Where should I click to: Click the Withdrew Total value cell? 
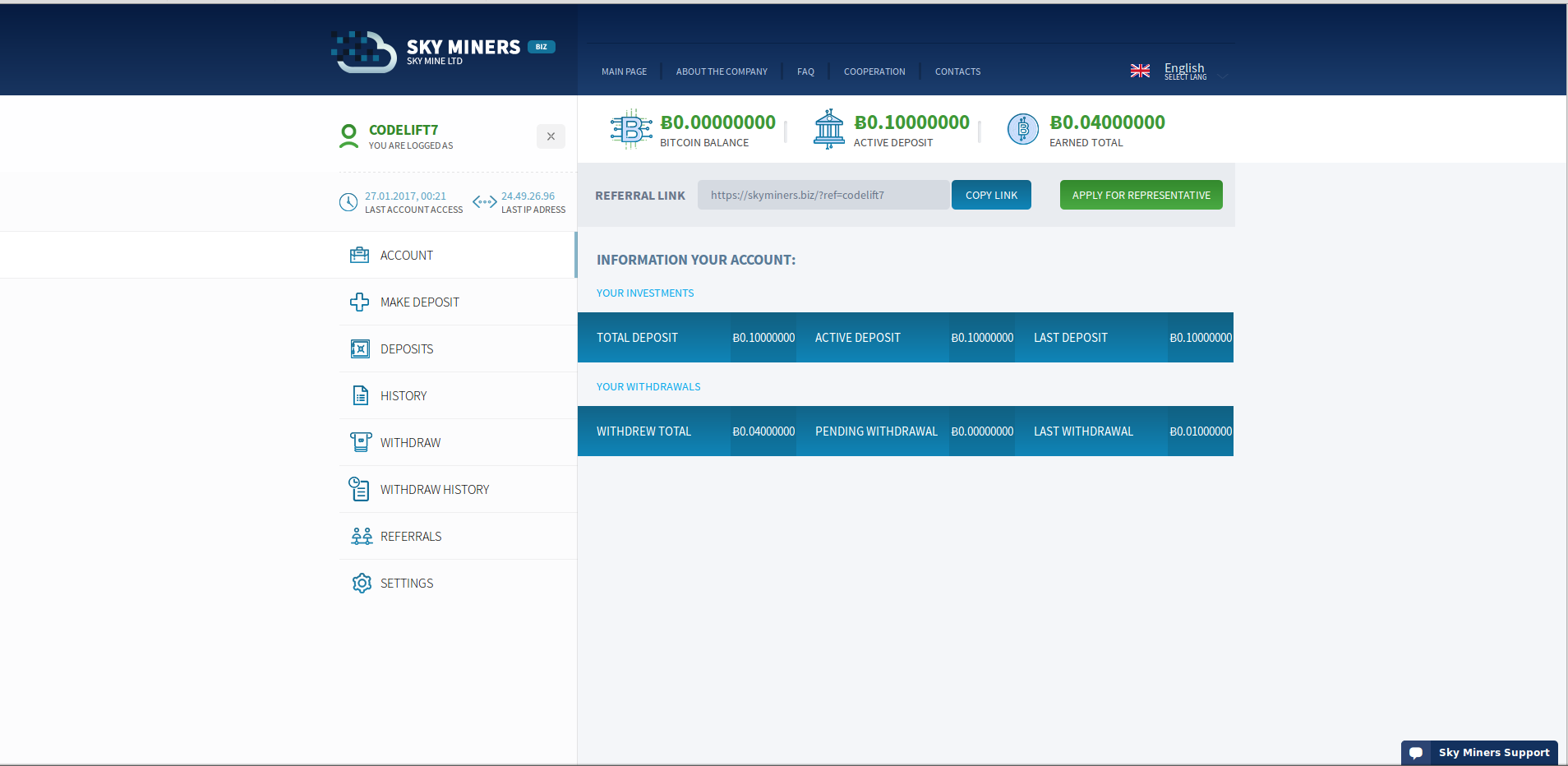tap(763, 431)
